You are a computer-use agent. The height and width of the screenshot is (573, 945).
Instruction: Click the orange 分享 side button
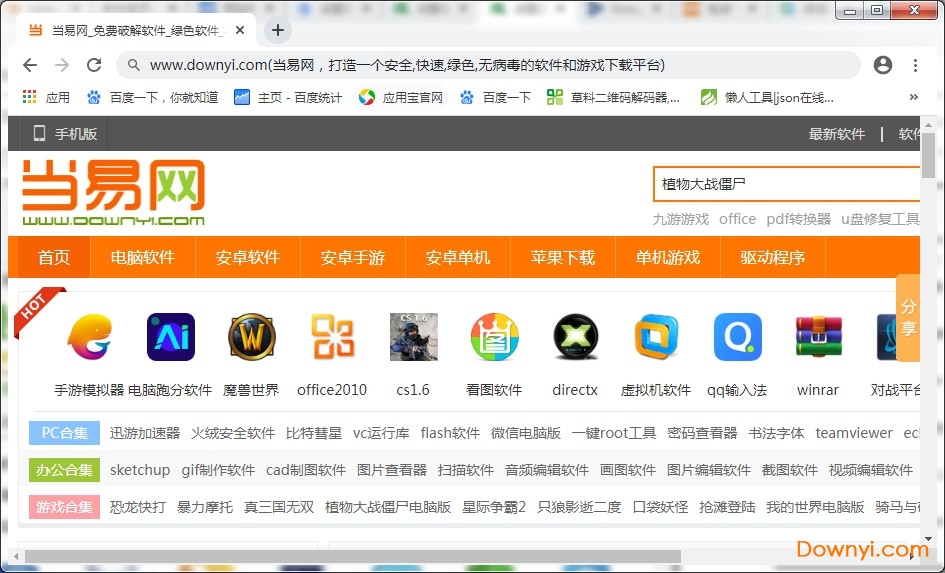click(x=908, y=318)
